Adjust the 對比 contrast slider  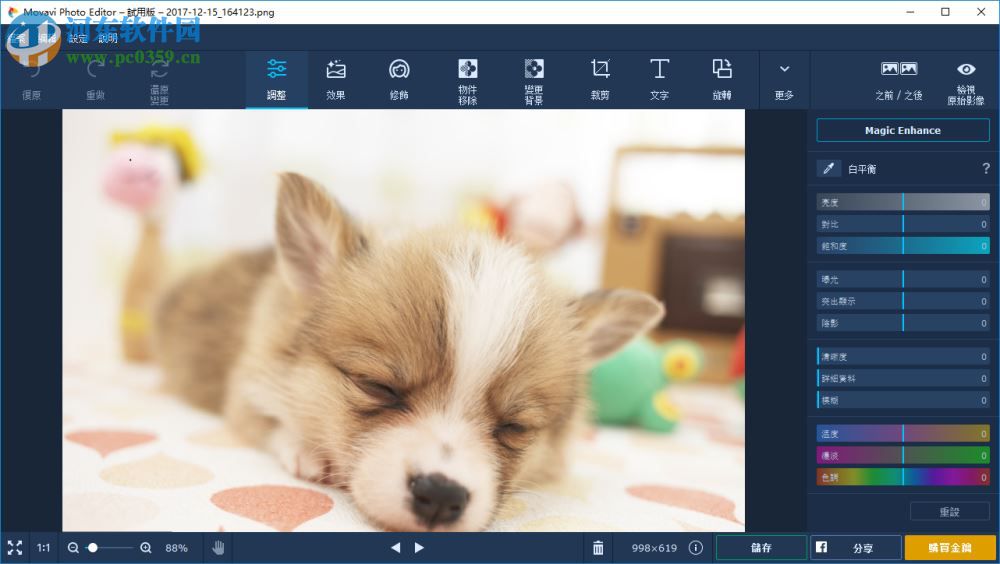pos(902,224)
